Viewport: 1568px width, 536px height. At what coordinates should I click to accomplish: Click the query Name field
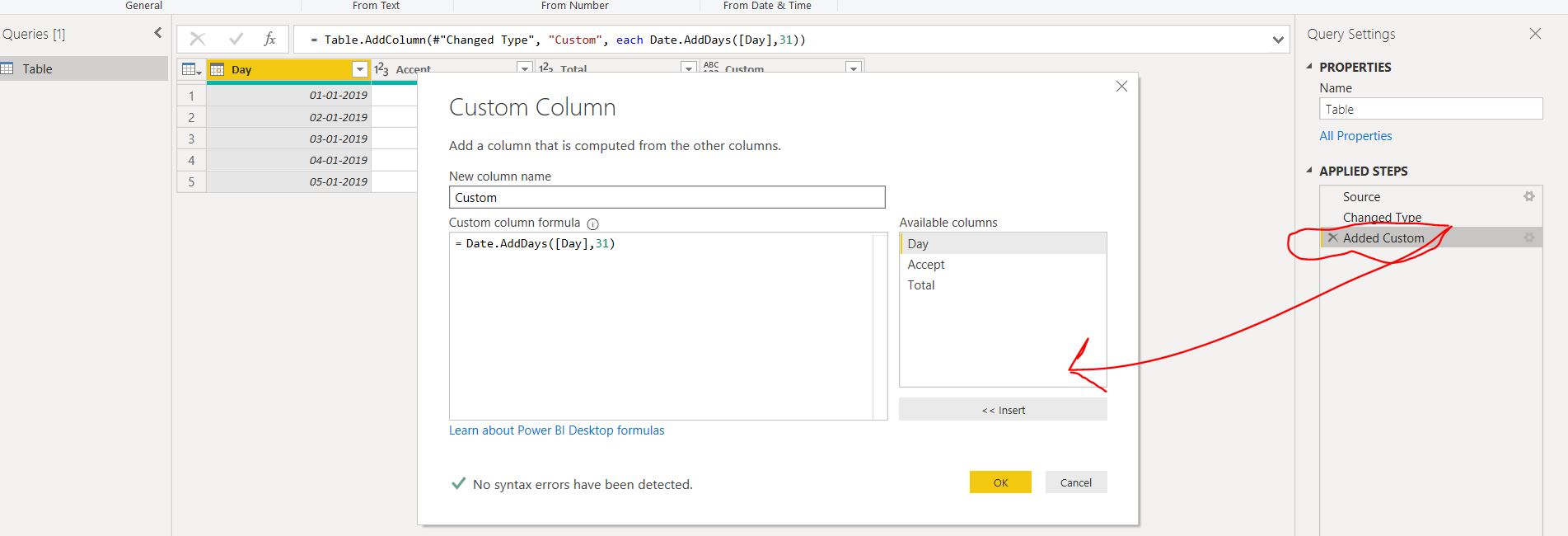1431,109
